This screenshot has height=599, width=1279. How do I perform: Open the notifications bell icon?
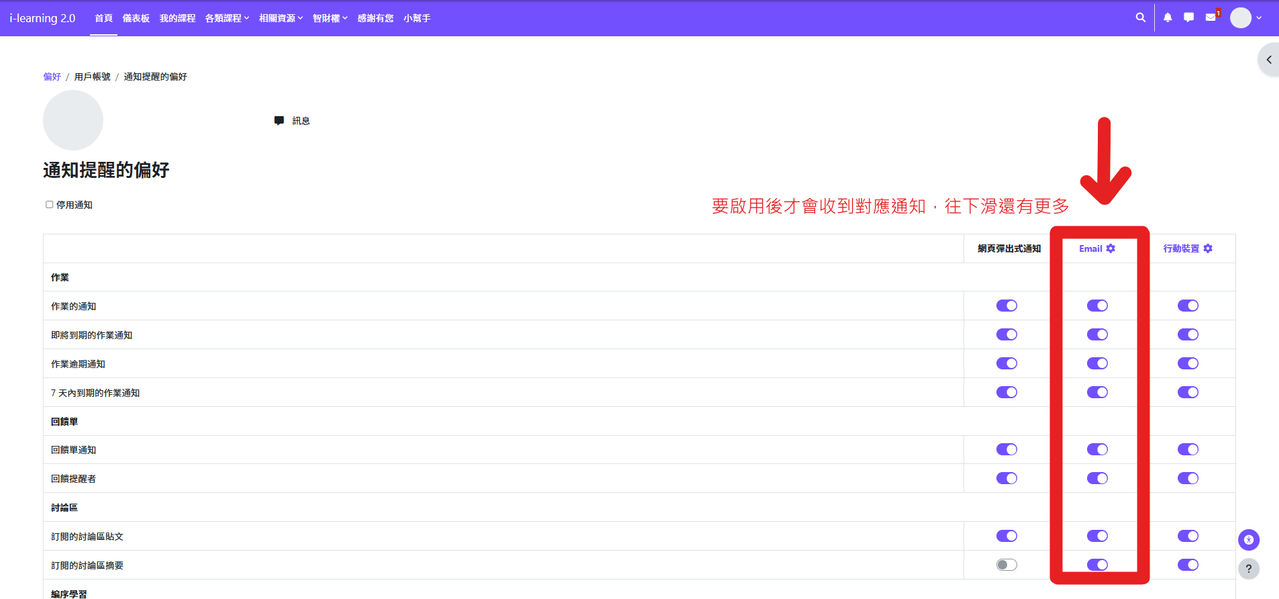pos(1167,17)
